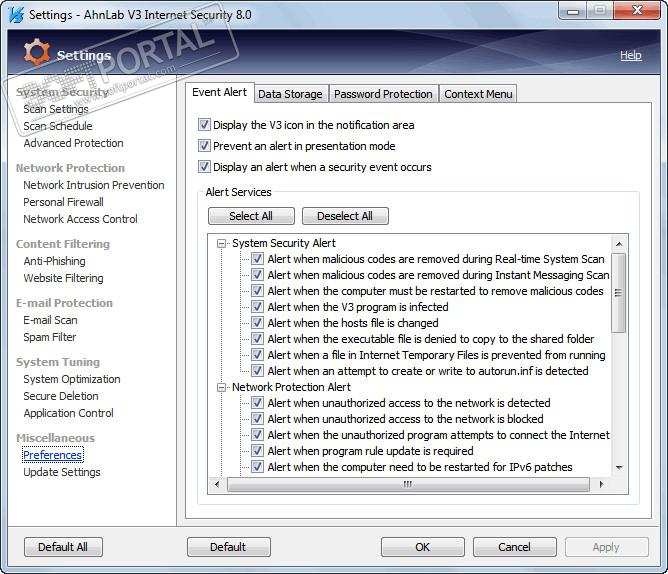Open Website Filtering settings

63,278
